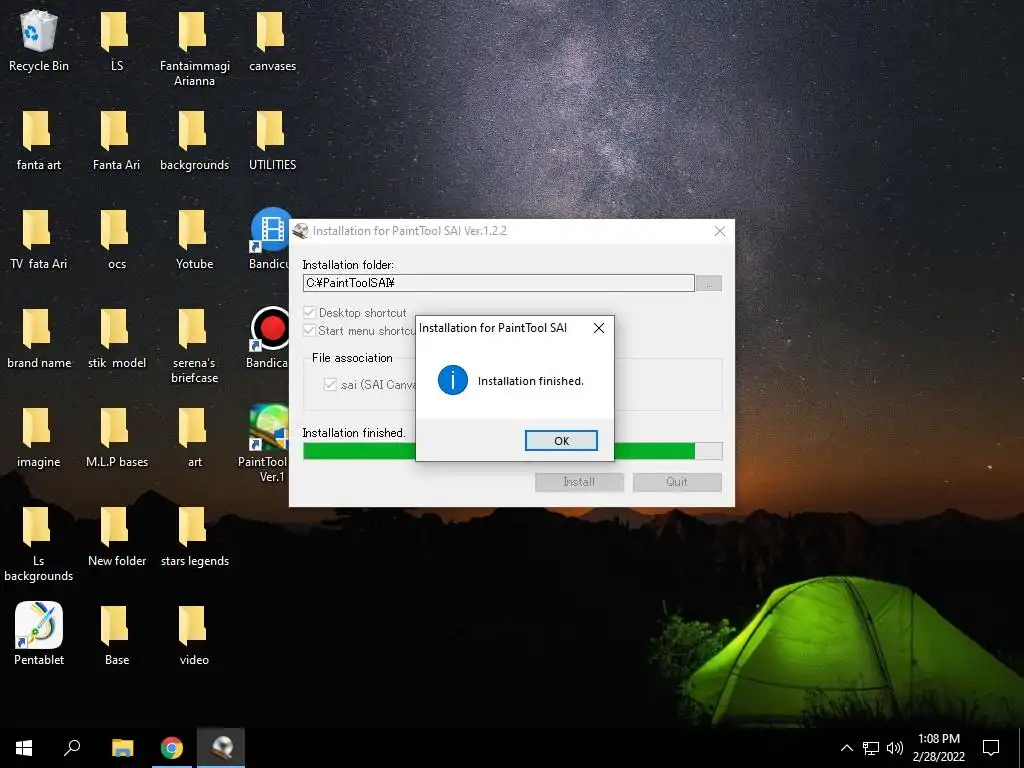Select the UTILITIES folder
The height and width of the screenshot is (768, 1024).
click(272, 140)
